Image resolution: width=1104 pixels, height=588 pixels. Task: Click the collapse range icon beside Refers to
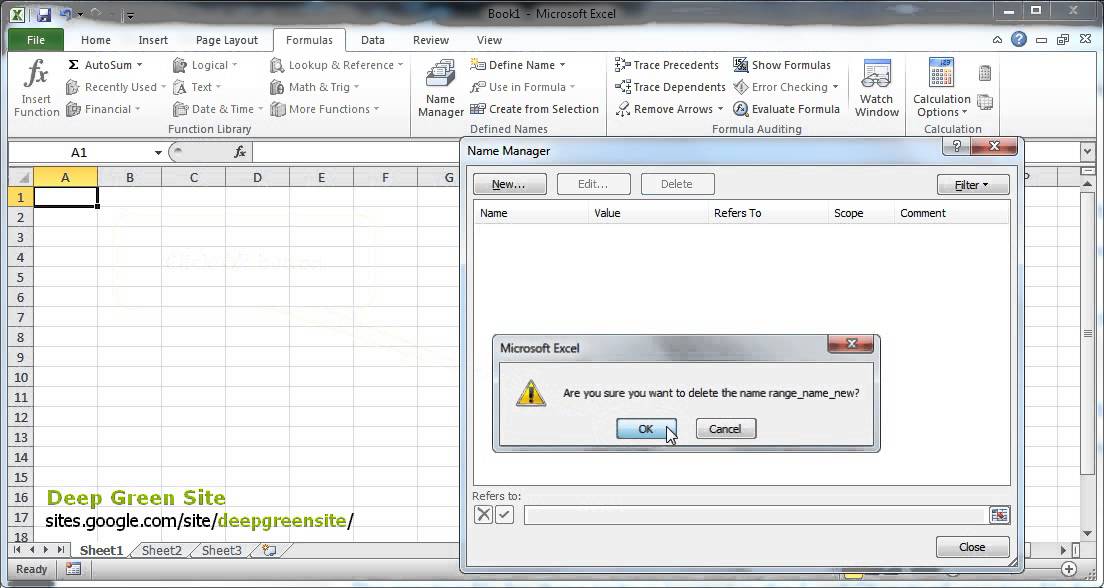pyautogui.click(x=999, y=515)
